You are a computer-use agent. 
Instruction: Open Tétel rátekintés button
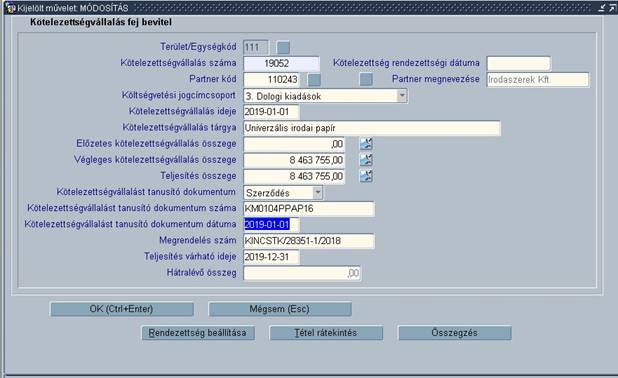[x=326, y=333]
